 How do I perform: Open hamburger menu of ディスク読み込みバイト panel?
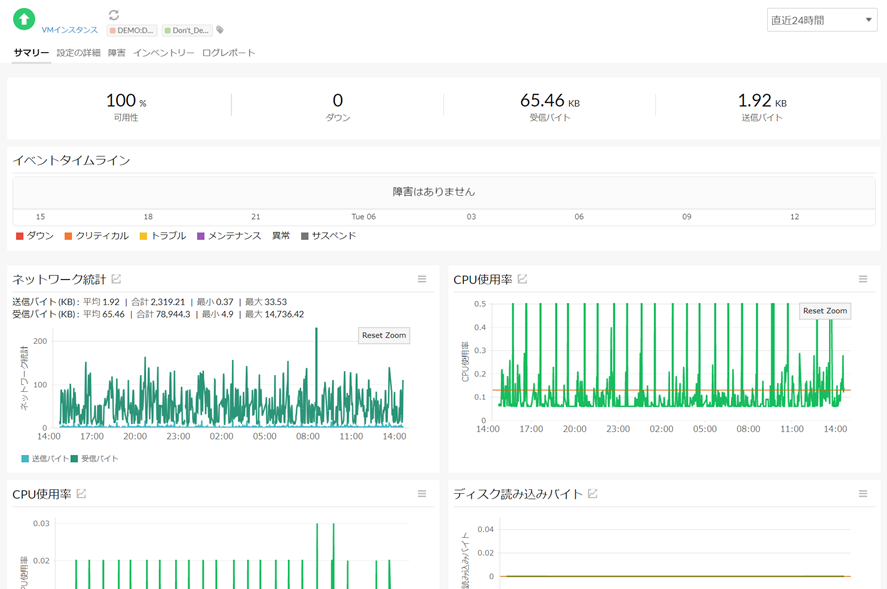pos(863,494)
